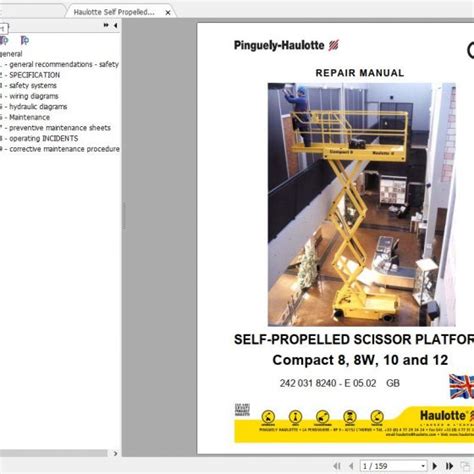This screenshot has width=474, height=474.
Task: Click the 'SELF-PROPELLED SCISSOR PLATFORM' heading
Action: click(354, 339)
